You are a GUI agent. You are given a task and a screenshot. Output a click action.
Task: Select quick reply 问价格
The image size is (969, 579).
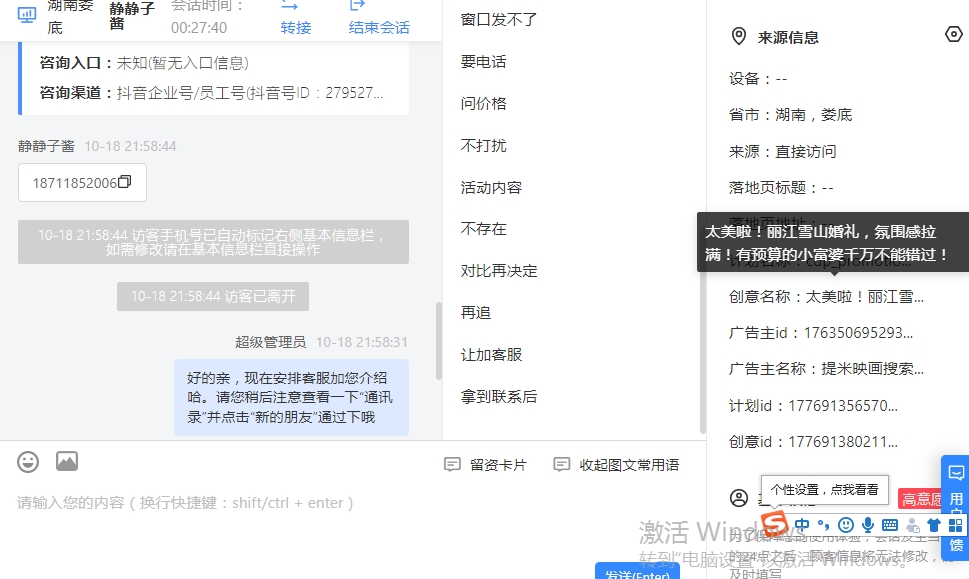point(483,103)
